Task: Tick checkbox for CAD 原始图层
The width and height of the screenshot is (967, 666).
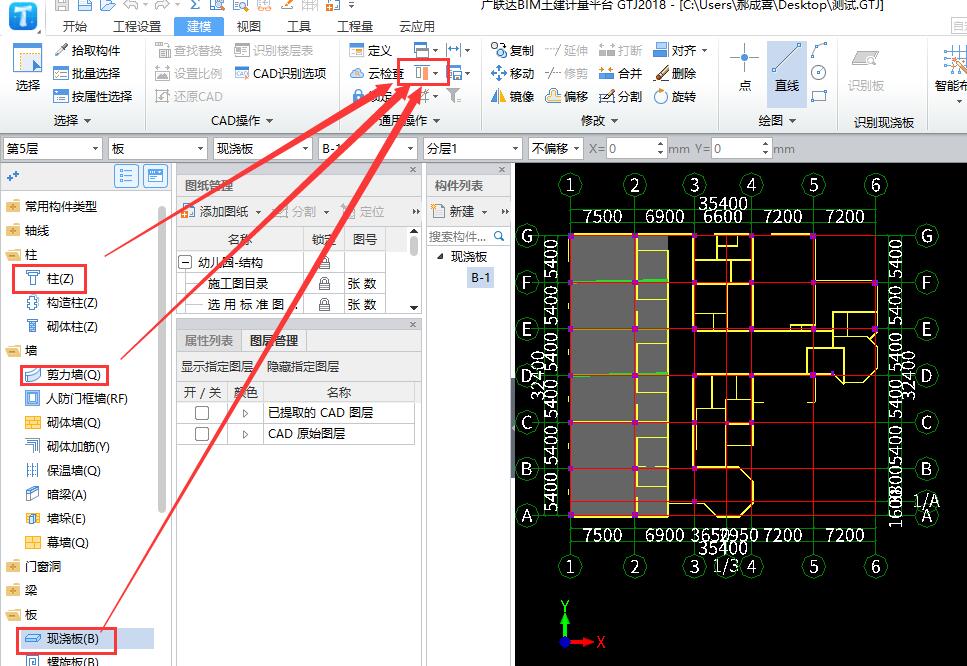Action: click(202, 434)
